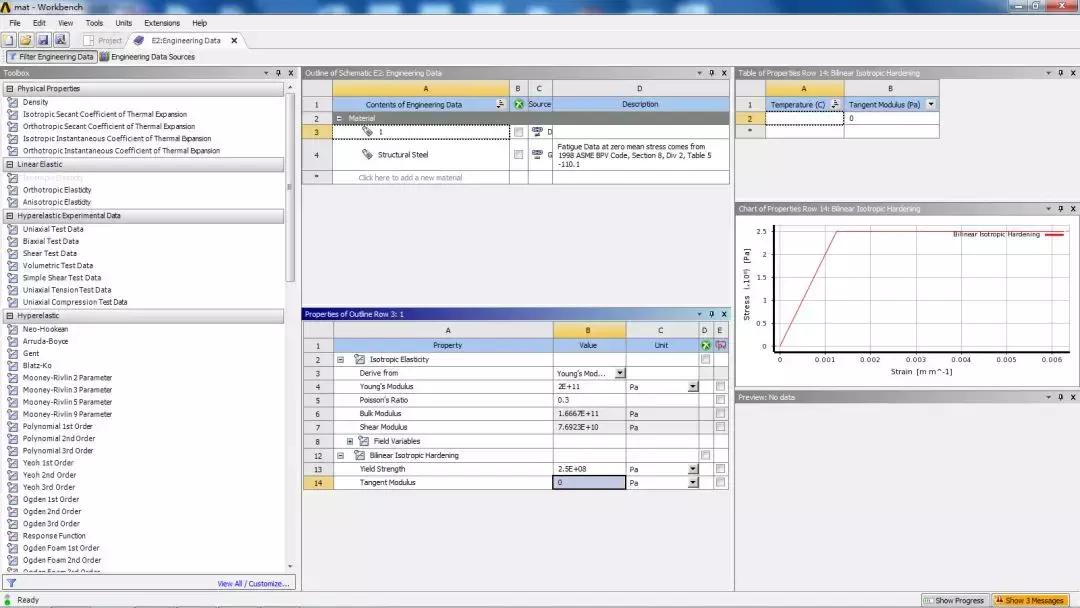This screenshot has height=608, width=1080.
Task: Click the filter funnel icon below Toolbox
Action: click(x=11, y=583)
